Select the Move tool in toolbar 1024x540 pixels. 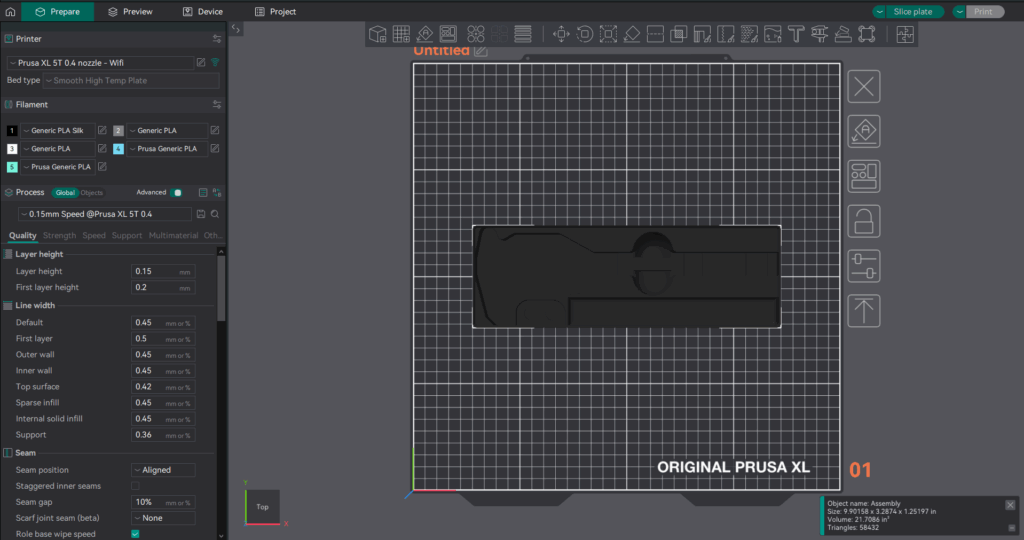click(x=560, y=34)
